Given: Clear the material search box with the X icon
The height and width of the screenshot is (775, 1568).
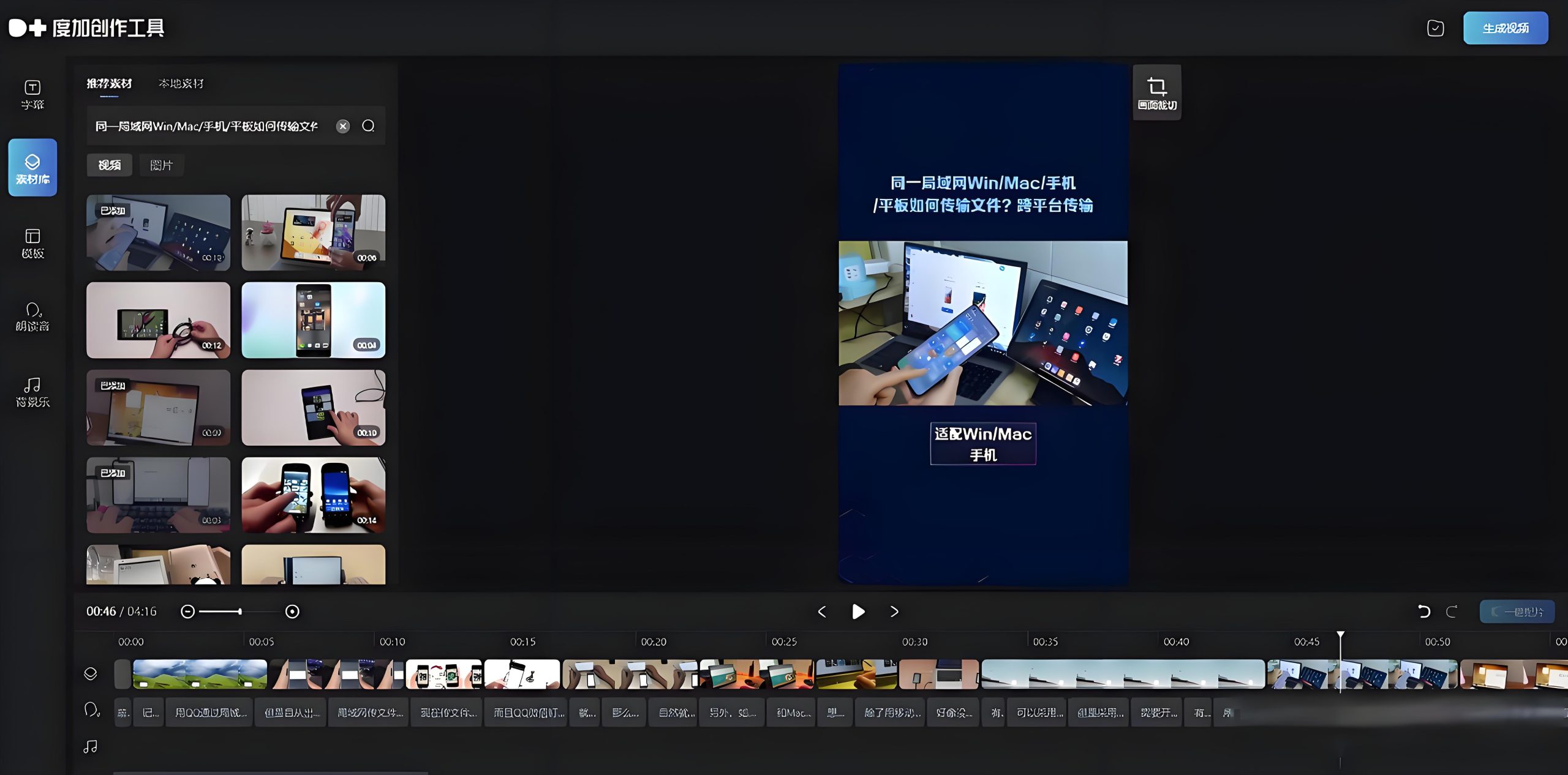Looking at the screenshot, I should (343, 126).
